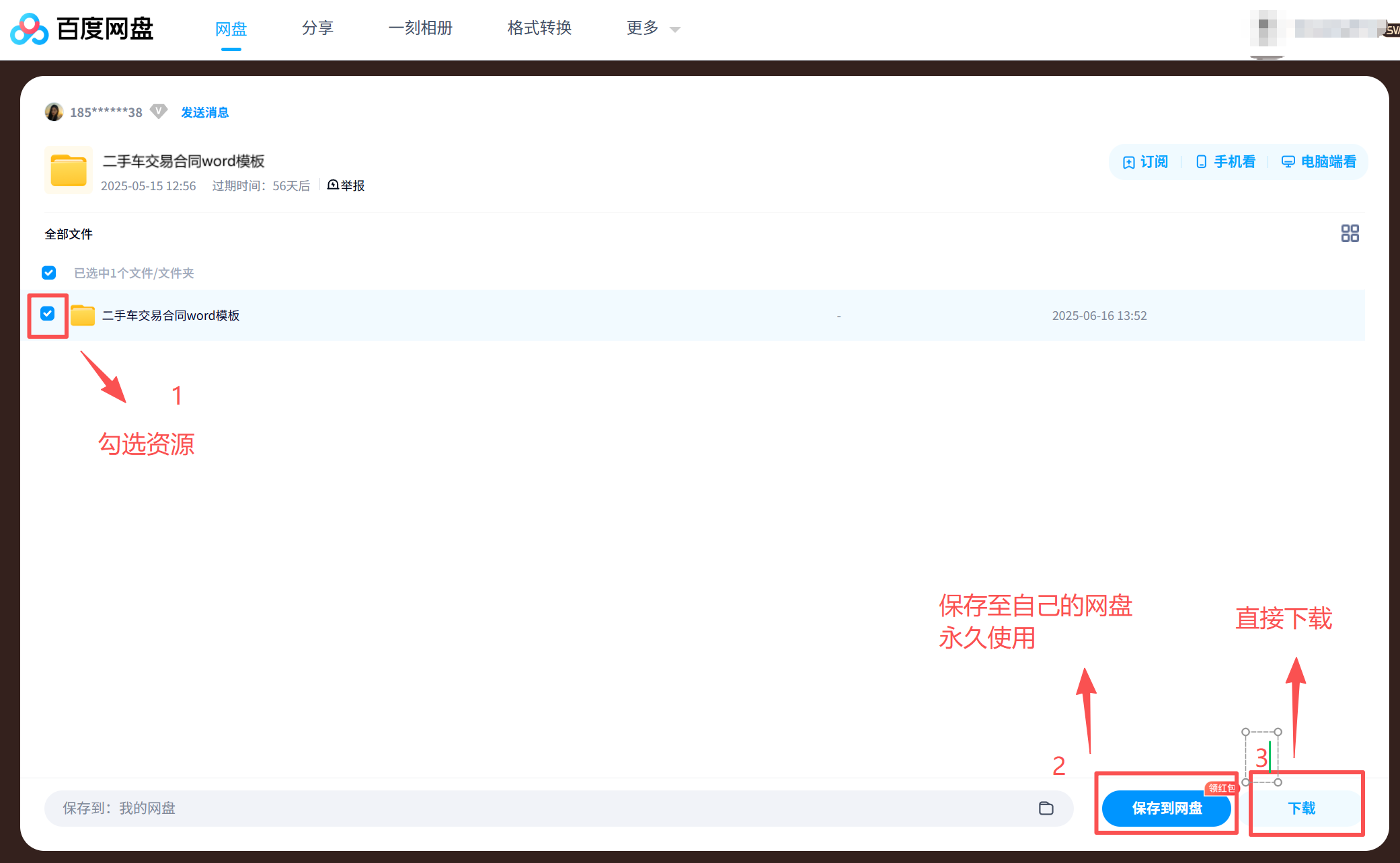Uncheck the 二手车交易合同word模板 folder checkbox
The width and height of the screenshot is (1400, 863).
[x=48, y=314]
